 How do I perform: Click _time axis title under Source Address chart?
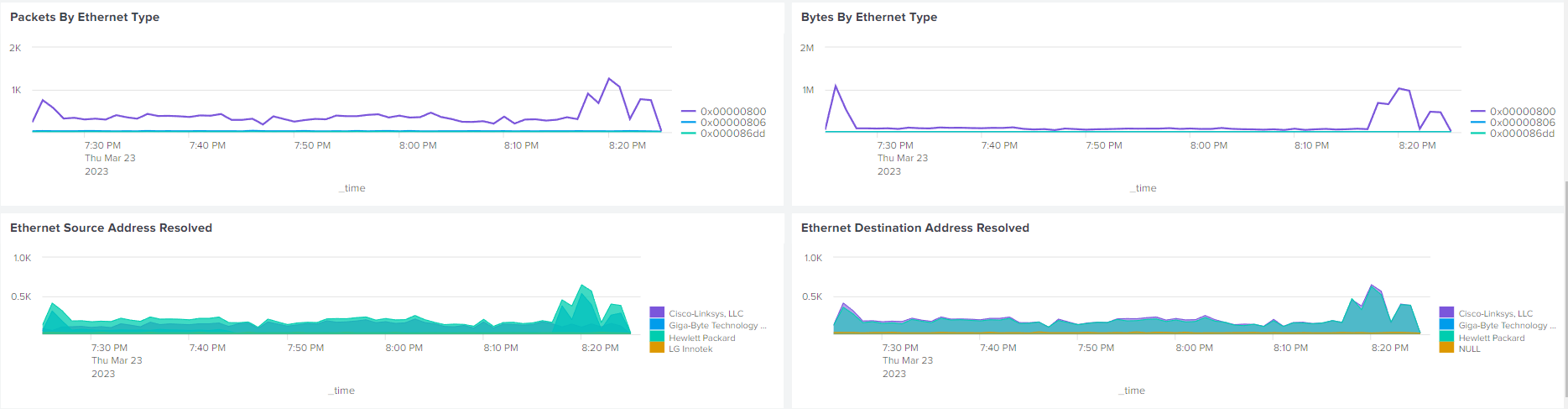(341, 391)
